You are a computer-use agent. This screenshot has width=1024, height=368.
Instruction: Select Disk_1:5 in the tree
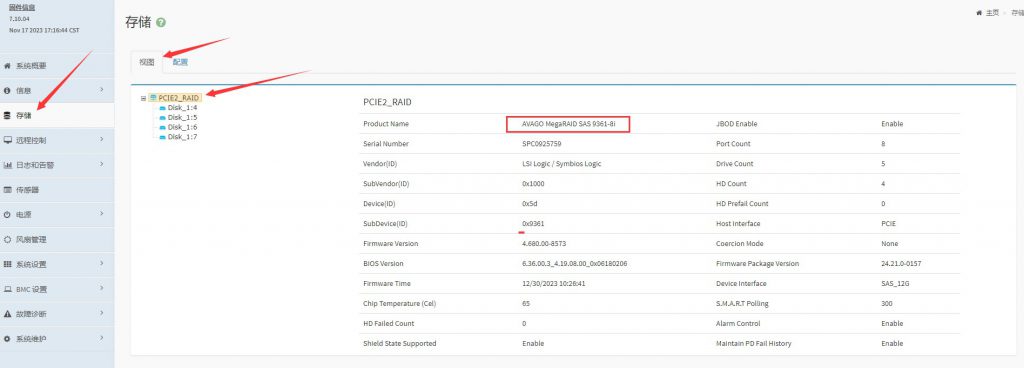point(182,117)
